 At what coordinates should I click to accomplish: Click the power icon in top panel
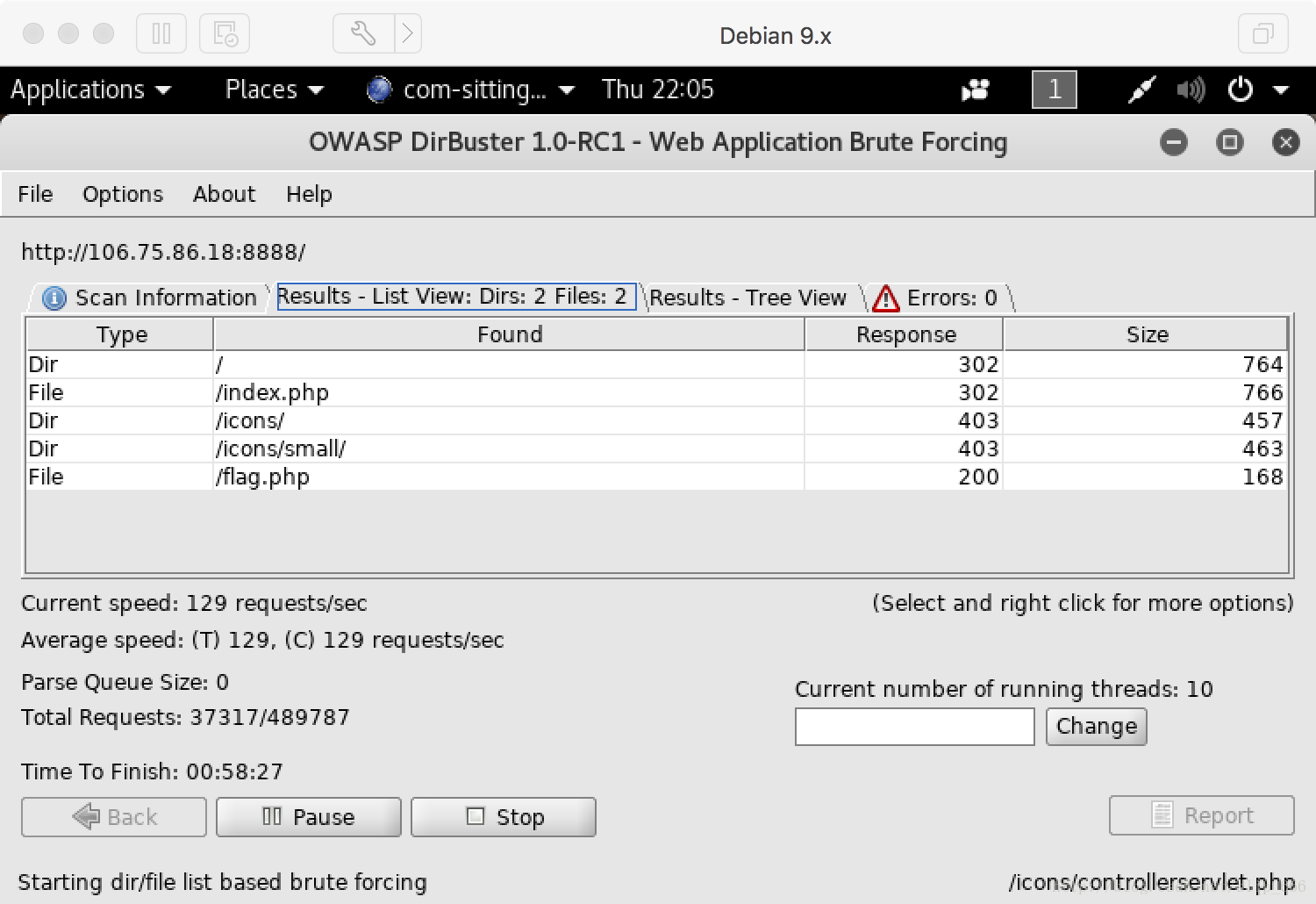pyautogui.click(x=1241, y=90)
